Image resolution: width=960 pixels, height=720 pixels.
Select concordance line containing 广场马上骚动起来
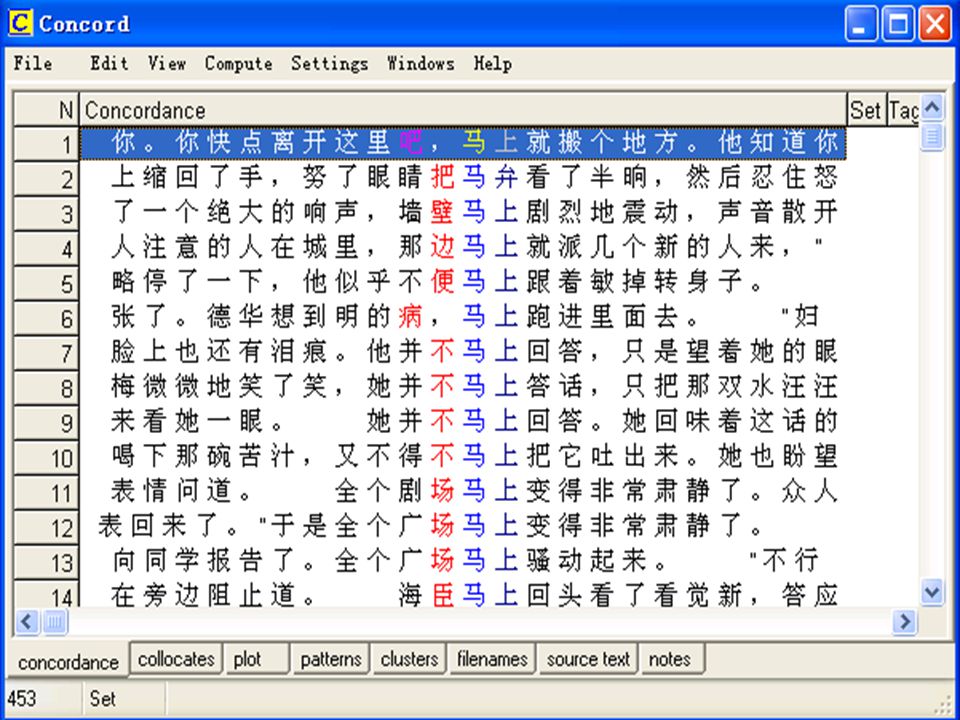pos(463,562)
